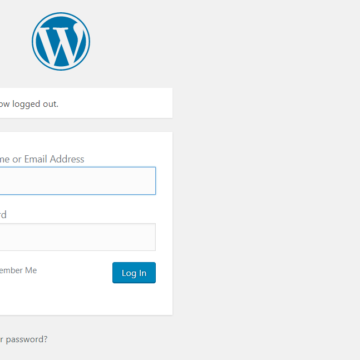Open the Lost your password link
The image size is (360, 360).
(23, 339)
